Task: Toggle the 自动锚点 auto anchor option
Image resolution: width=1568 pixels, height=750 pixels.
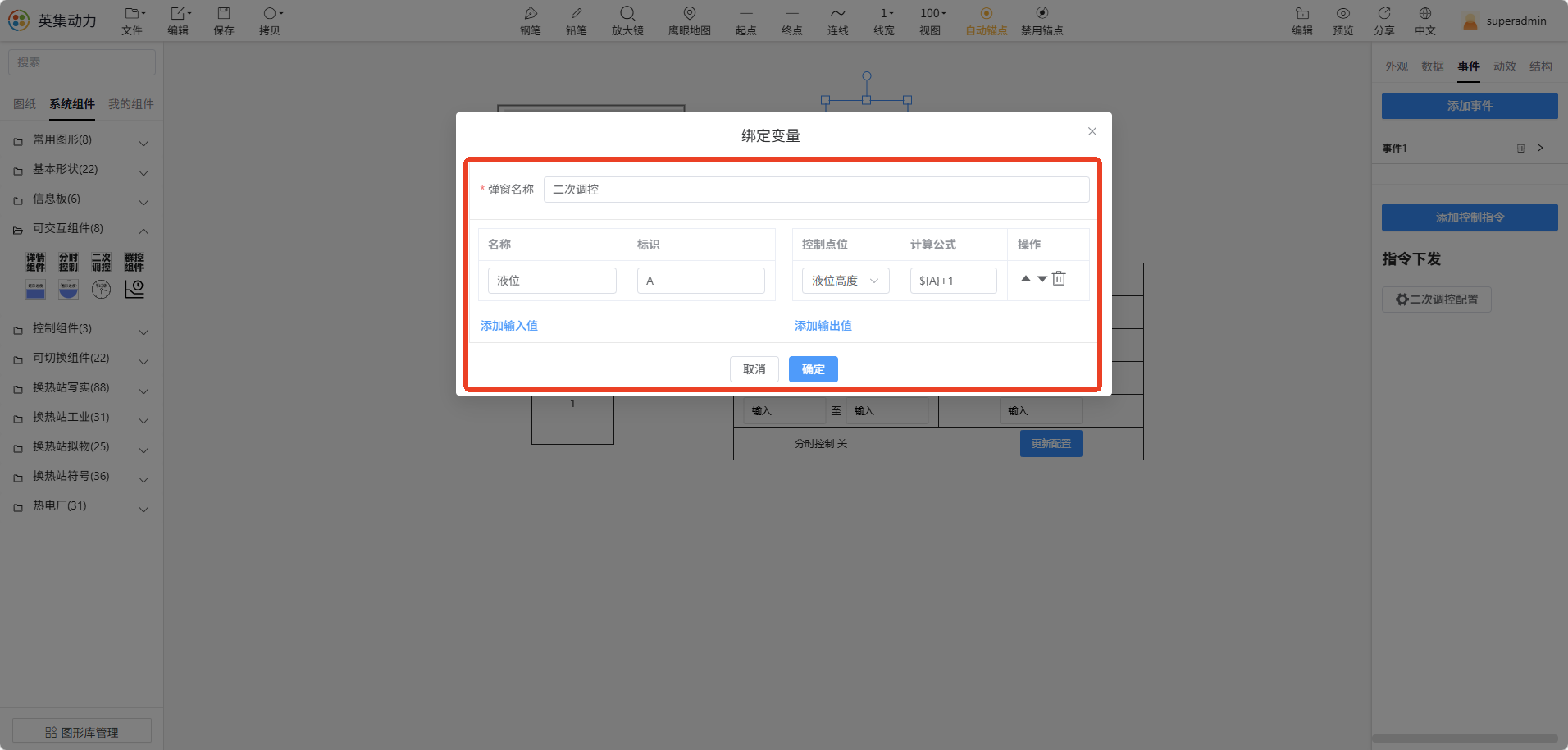Action: pyautogui.click(x=987, y=21)
